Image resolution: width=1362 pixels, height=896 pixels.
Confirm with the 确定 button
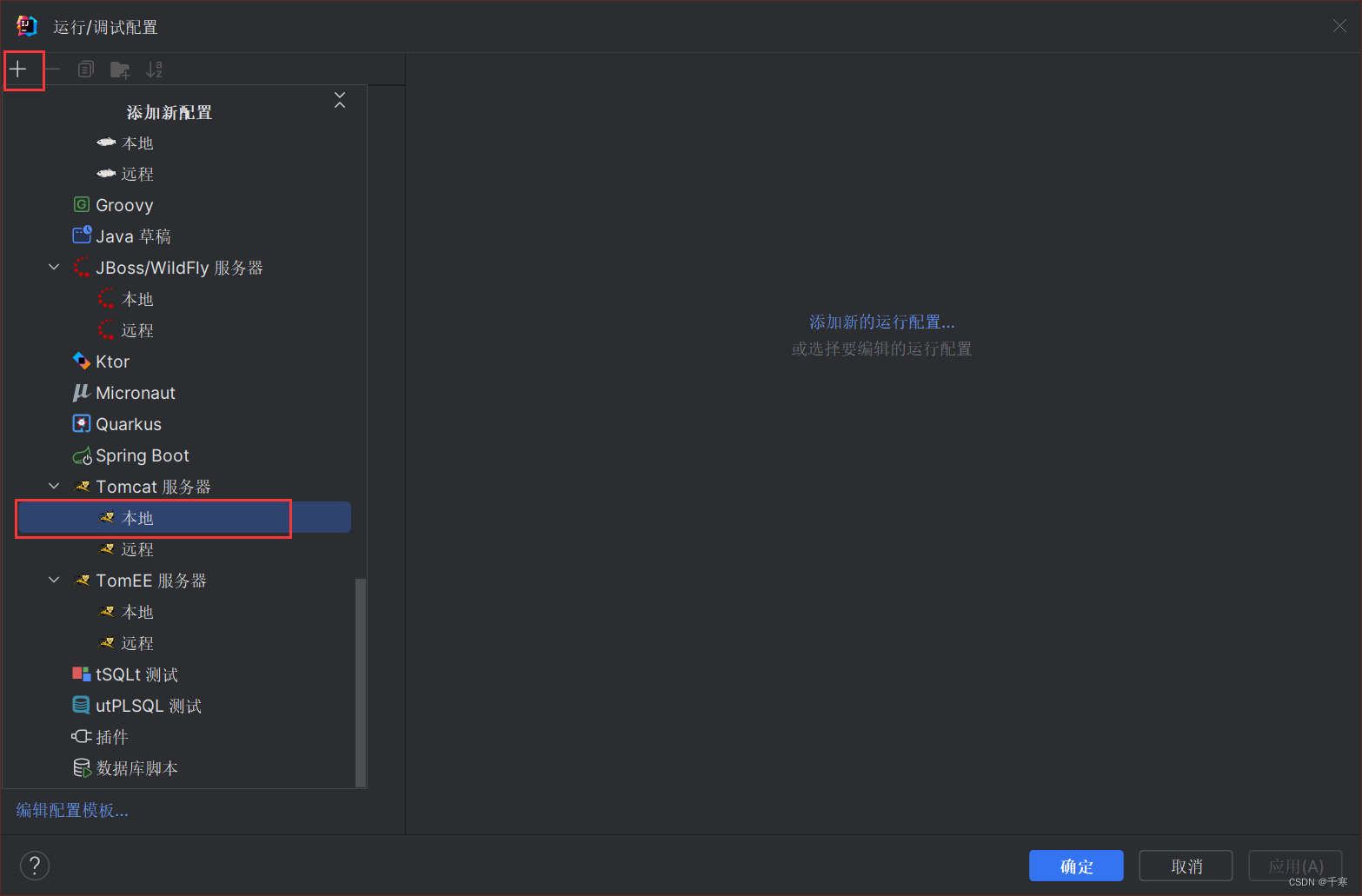pyautogui.click(x=1076, y=866)
